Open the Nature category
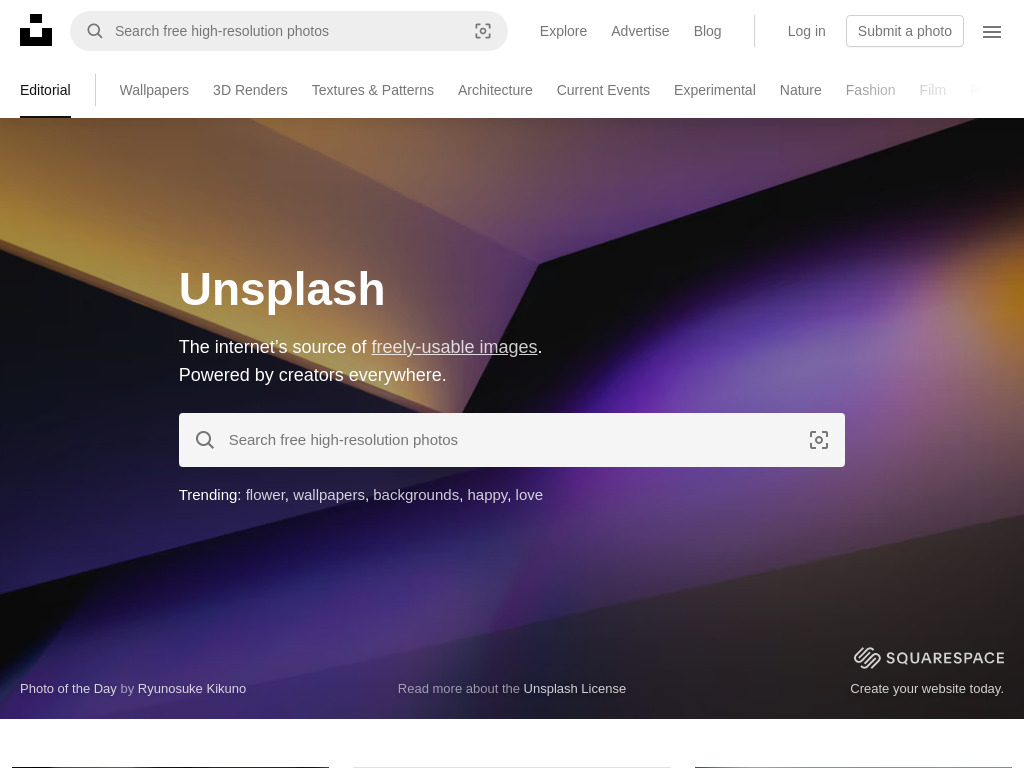This screenshot has width=1024, height=768. (800, 90)
